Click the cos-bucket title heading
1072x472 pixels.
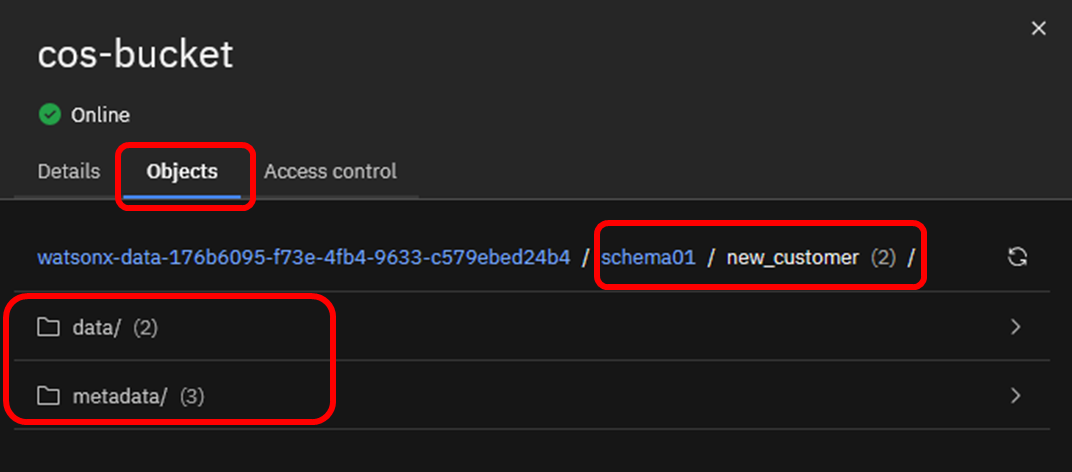135,54
